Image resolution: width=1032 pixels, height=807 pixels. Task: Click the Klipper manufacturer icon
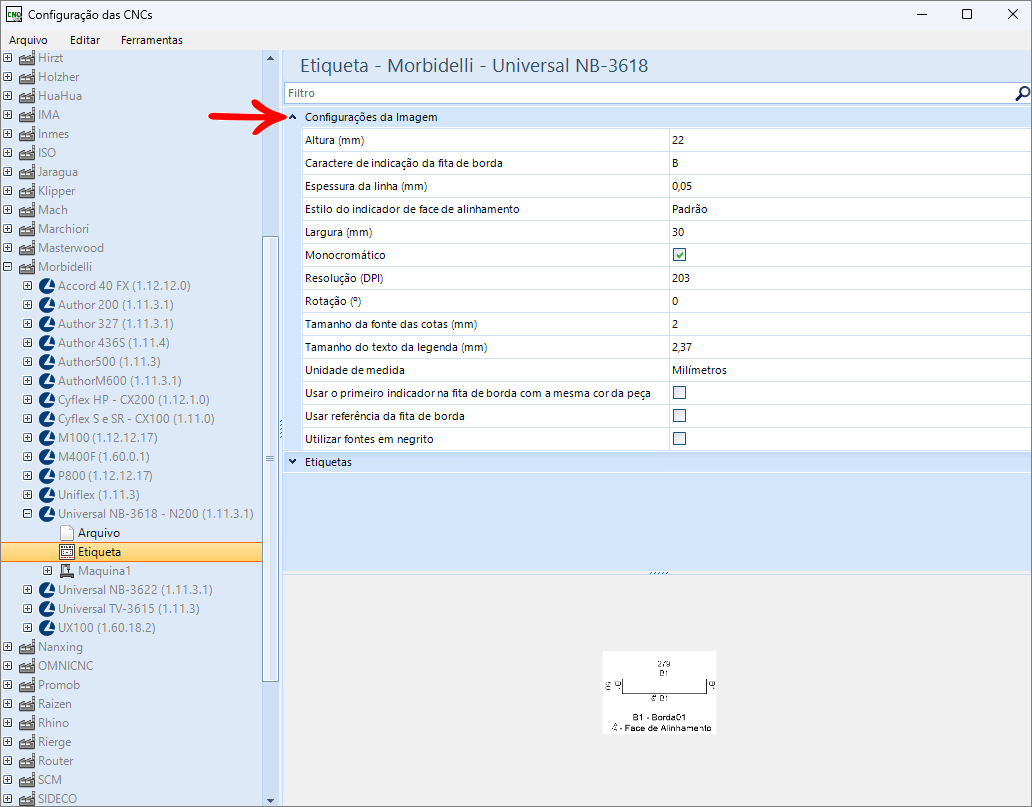(27, 191)
